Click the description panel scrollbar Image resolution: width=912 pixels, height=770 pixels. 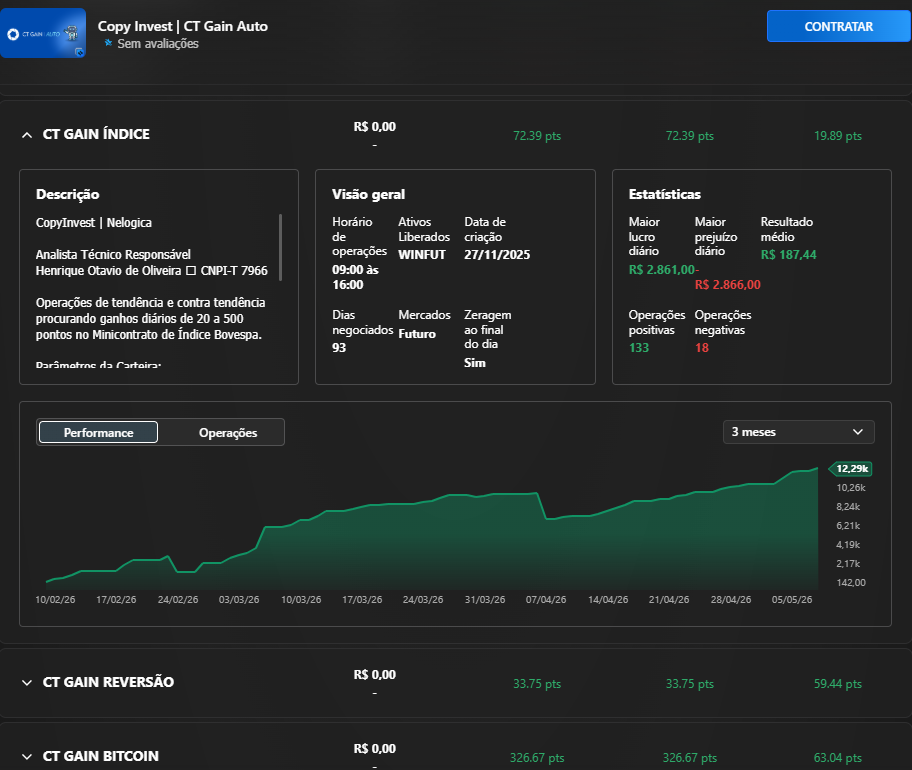(280, 248)
